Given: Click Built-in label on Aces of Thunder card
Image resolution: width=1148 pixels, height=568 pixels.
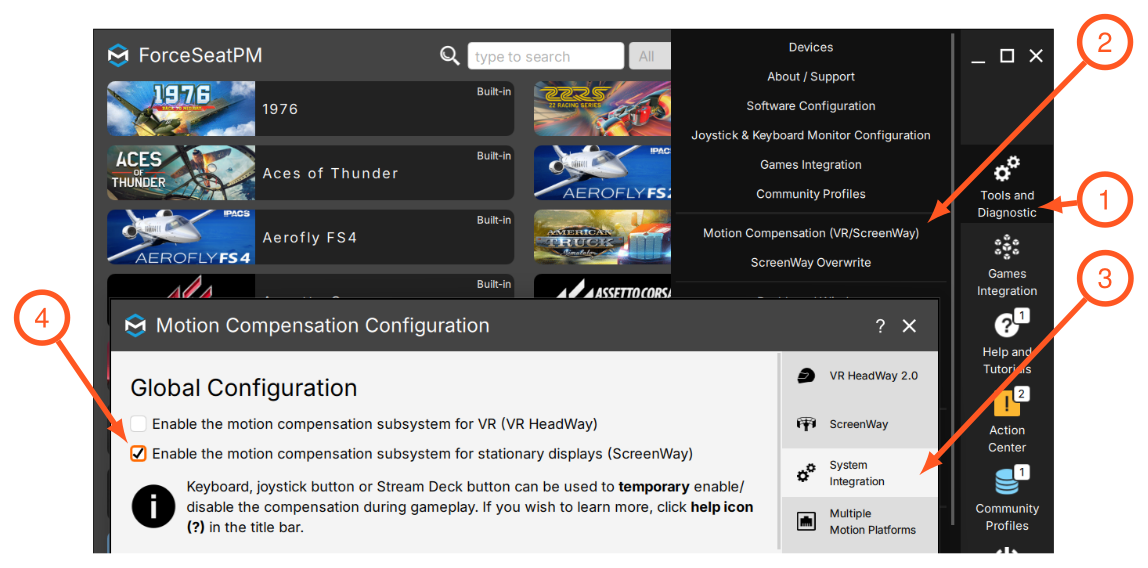Looking at the screenshot, I should click(493, 156).
